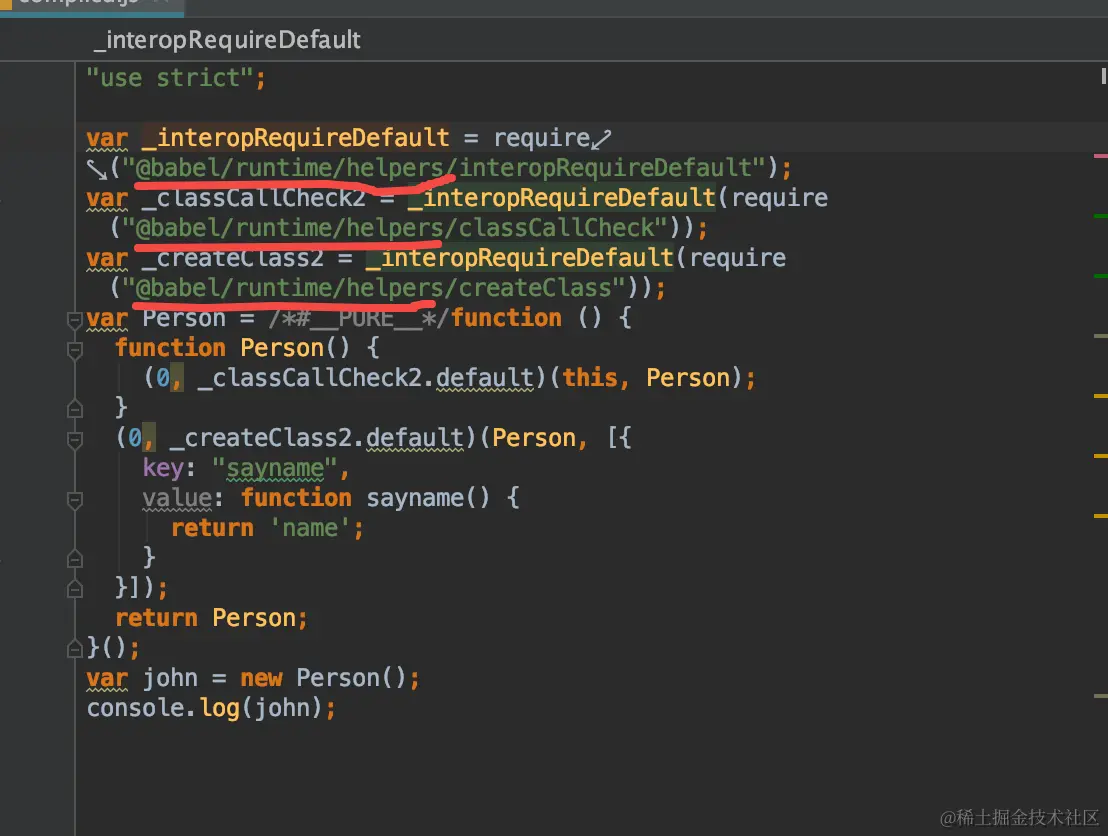This screenshot has width=1108, height=836.
Task: Click the topmost yellow warning stripe mark
Action: point(1100,396)
